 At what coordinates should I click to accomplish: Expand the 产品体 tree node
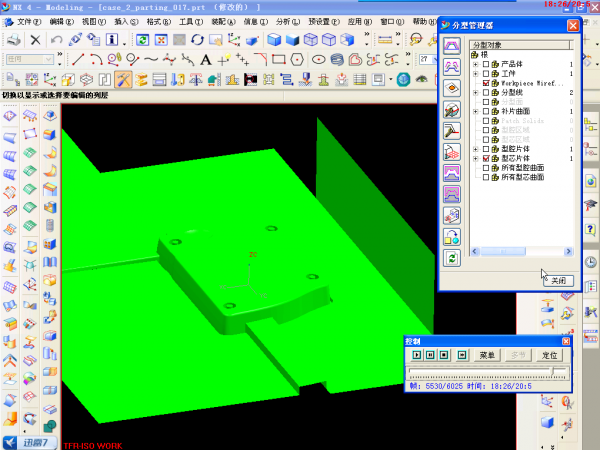[x=476, y=64]
